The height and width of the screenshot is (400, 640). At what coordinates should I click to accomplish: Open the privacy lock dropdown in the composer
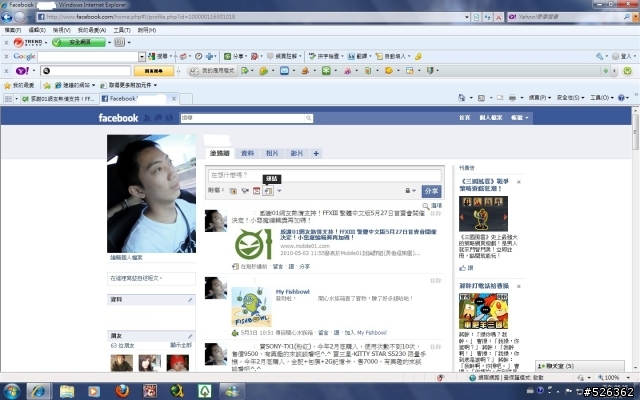[410, 191]
